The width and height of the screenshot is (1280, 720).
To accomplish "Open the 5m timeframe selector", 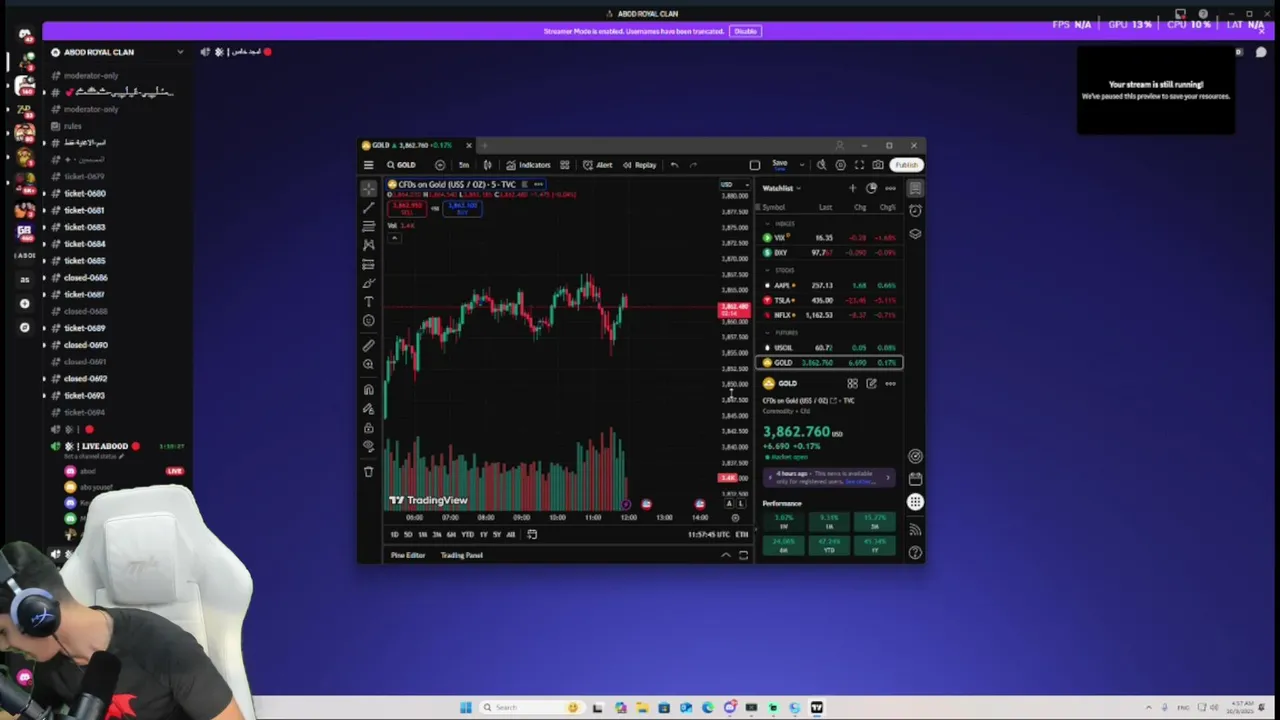I will (x=464, y=165).
